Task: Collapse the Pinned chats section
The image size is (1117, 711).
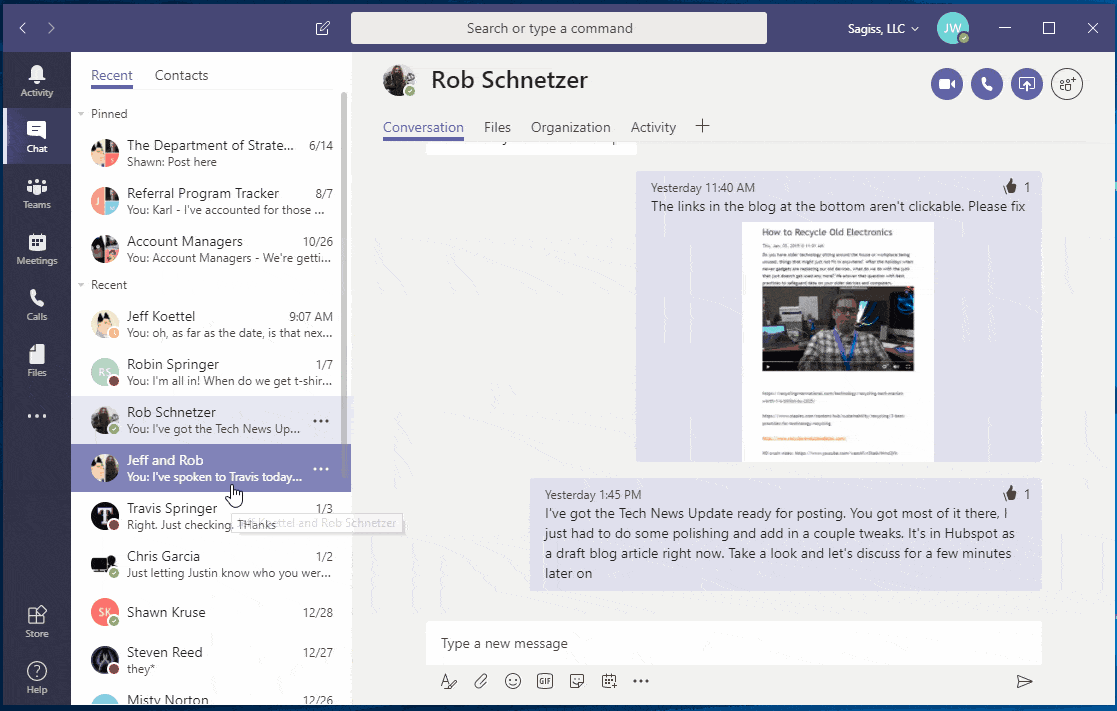Action: point(80,114)
